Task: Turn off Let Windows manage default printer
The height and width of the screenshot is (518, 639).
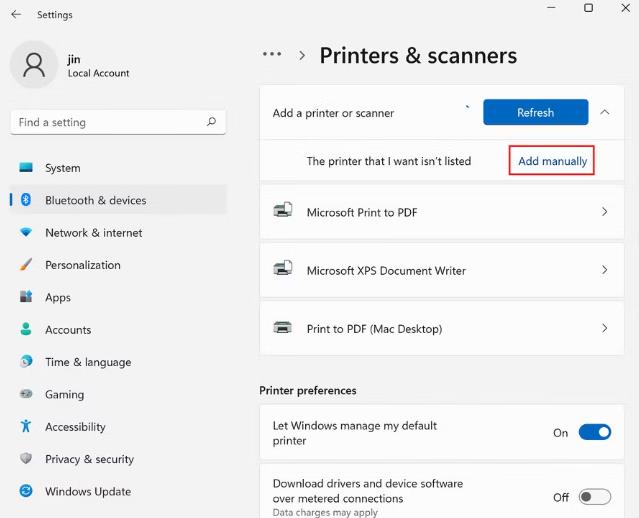Action: click(595, 432)
